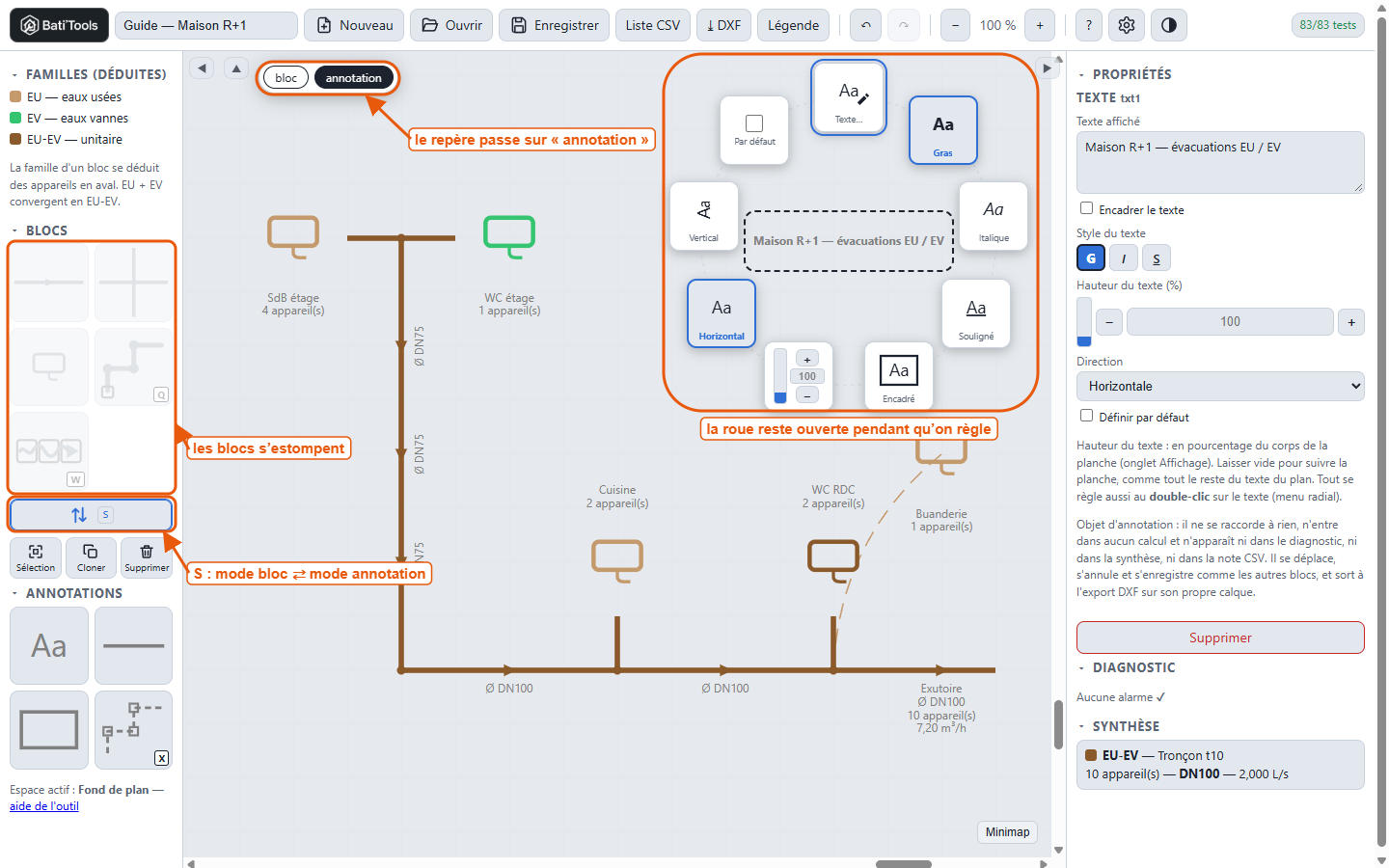
Task: Click the trash Supprimer tool under blocks
Action: click(x=147, y=557)
